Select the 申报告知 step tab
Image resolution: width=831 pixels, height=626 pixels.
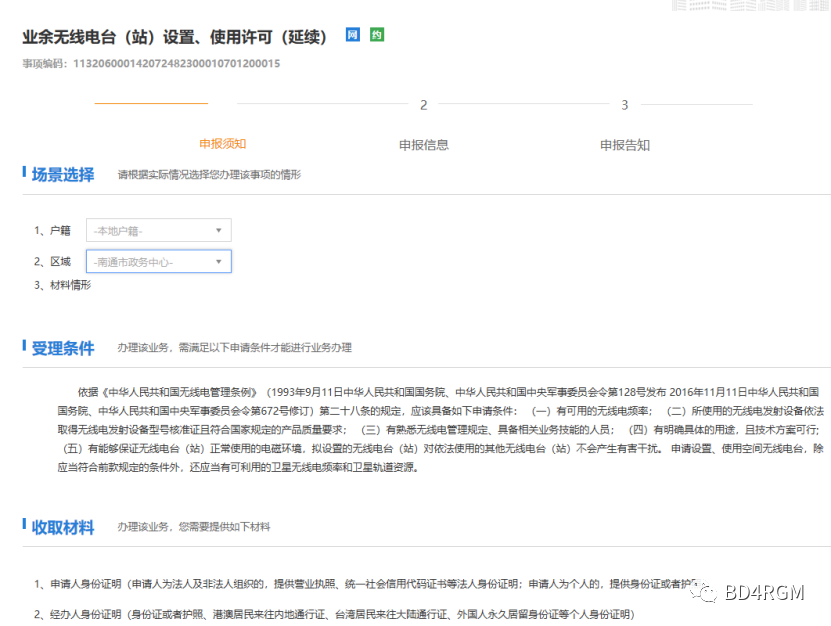pos(625,145)
